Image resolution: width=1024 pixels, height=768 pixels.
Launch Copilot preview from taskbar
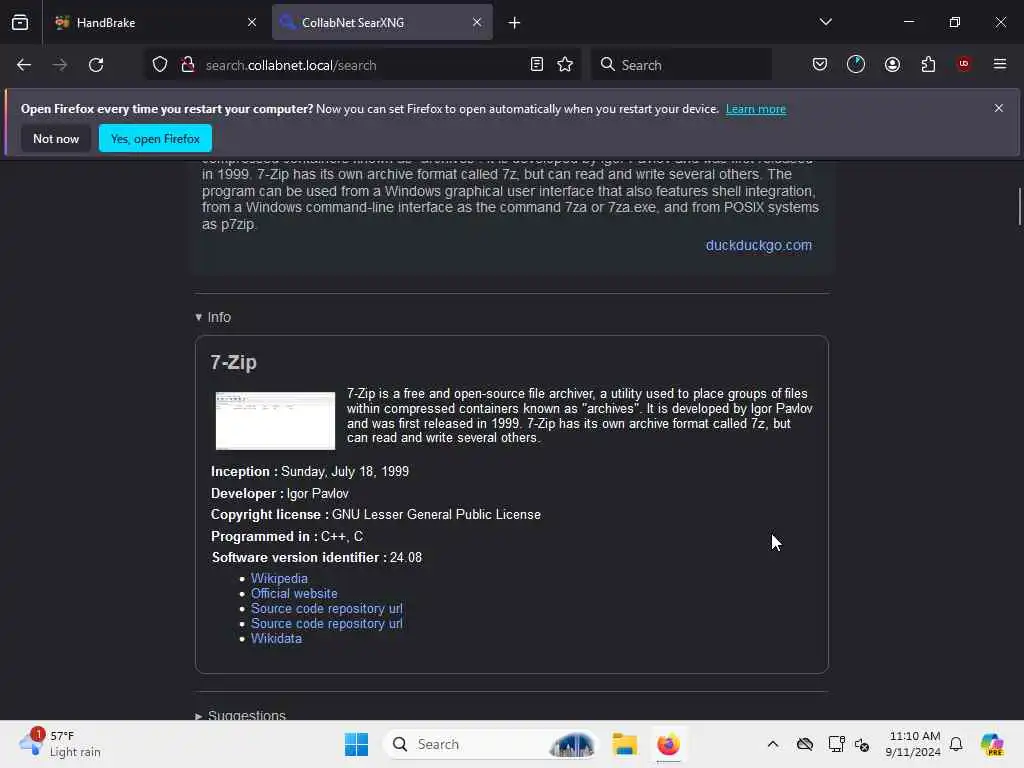click(992, 744)
